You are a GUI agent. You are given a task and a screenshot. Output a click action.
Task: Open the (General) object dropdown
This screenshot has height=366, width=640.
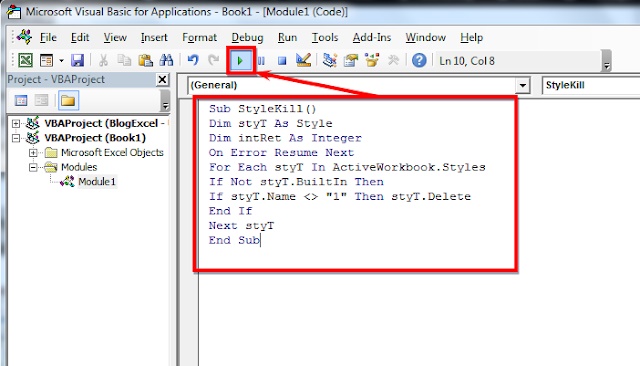[x=522, y=86]
